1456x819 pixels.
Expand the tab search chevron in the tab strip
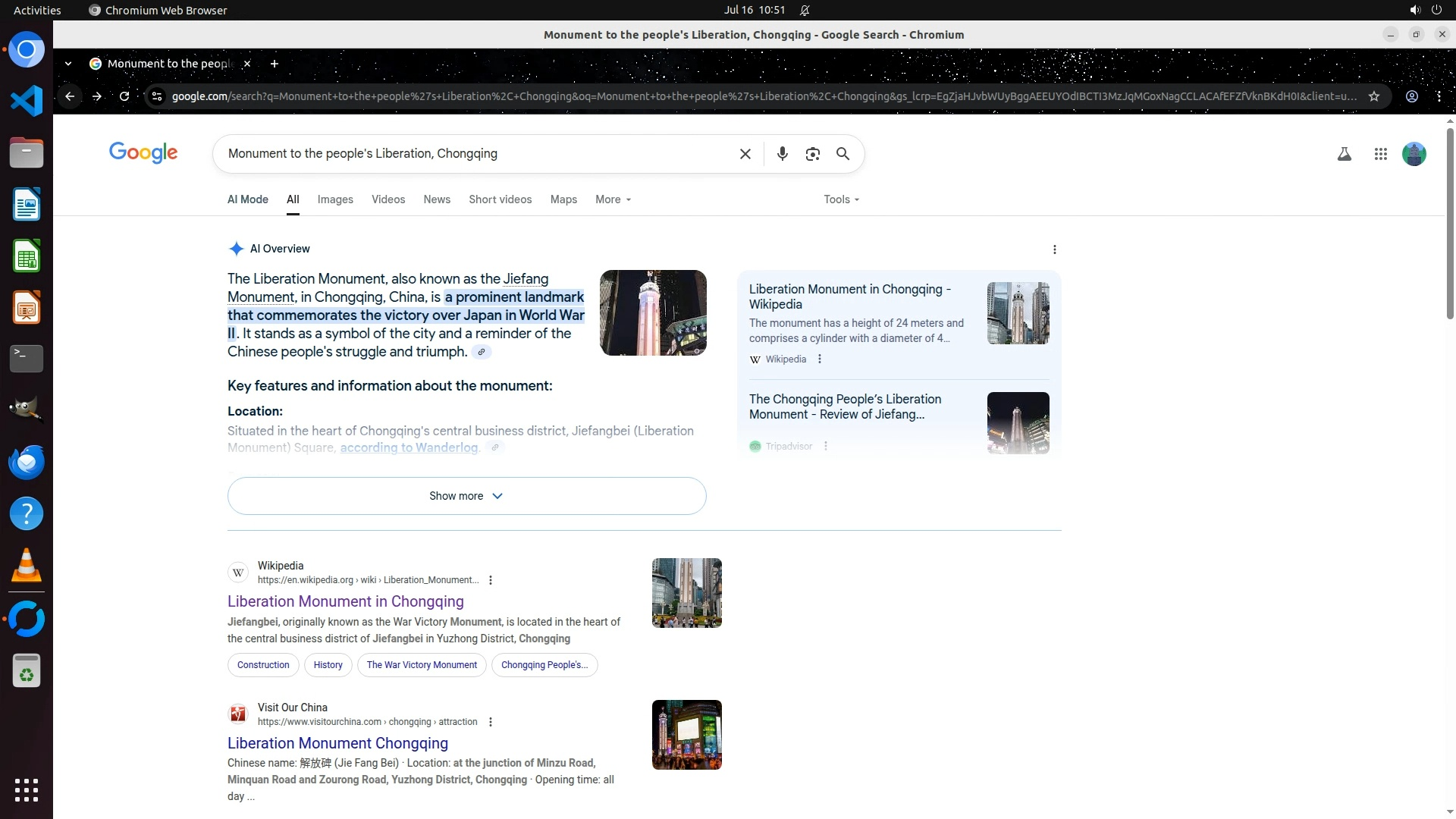click(x=68, y=64)
